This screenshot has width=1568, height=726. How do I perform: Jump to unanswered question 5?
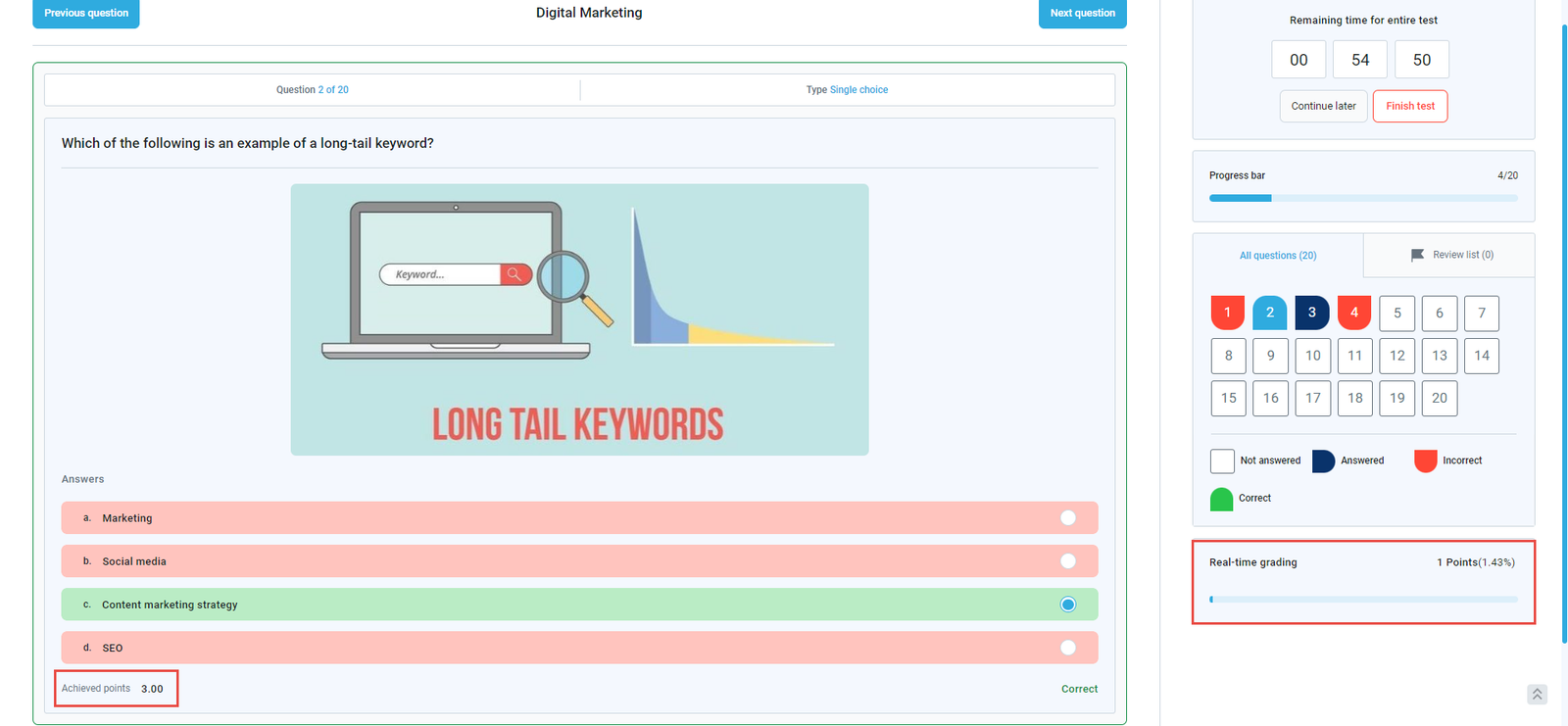[1396, 314]
